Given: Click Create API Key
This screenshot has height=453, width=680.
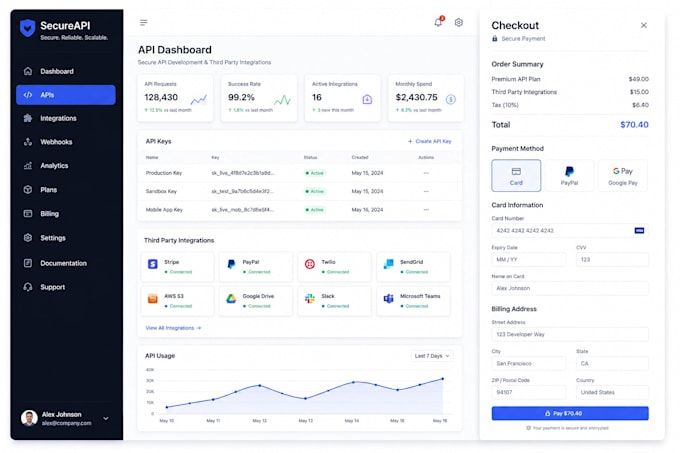Looking at the screenshot, I should click(x=429, y=141).
